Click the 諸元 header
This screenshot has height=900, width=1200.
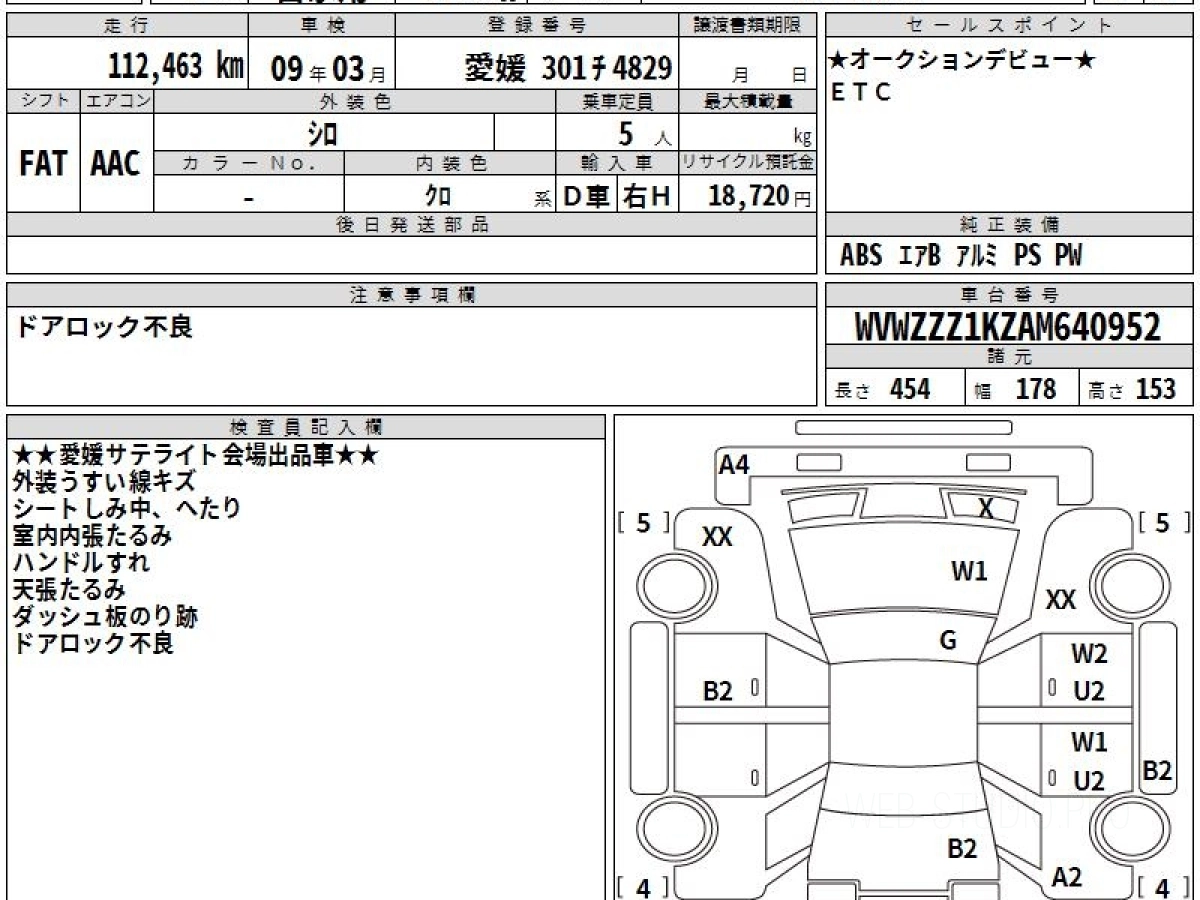click(x=1010, y=357)
